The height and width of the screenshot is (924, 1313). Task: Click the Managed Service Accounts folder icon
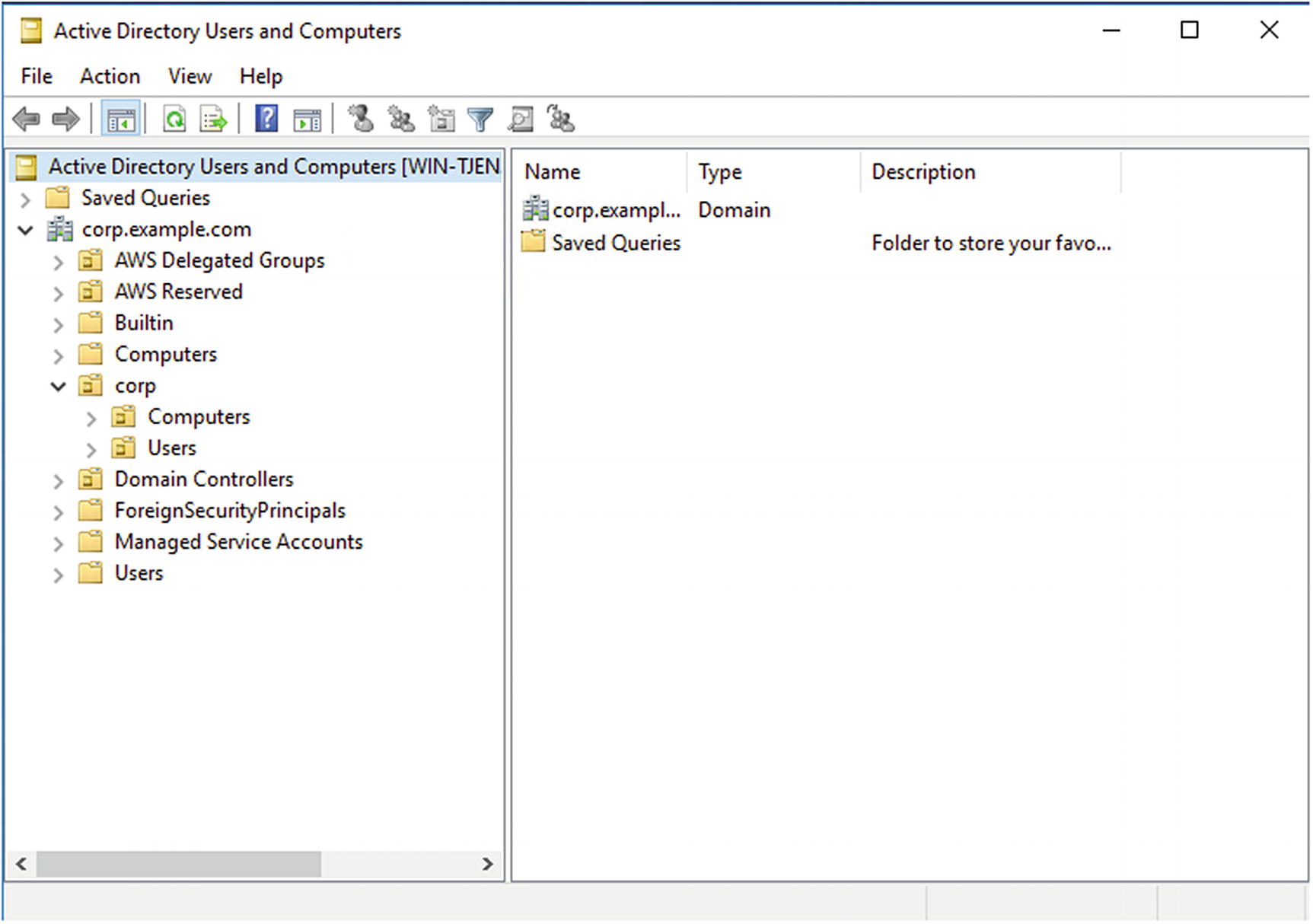click(91, 541)
